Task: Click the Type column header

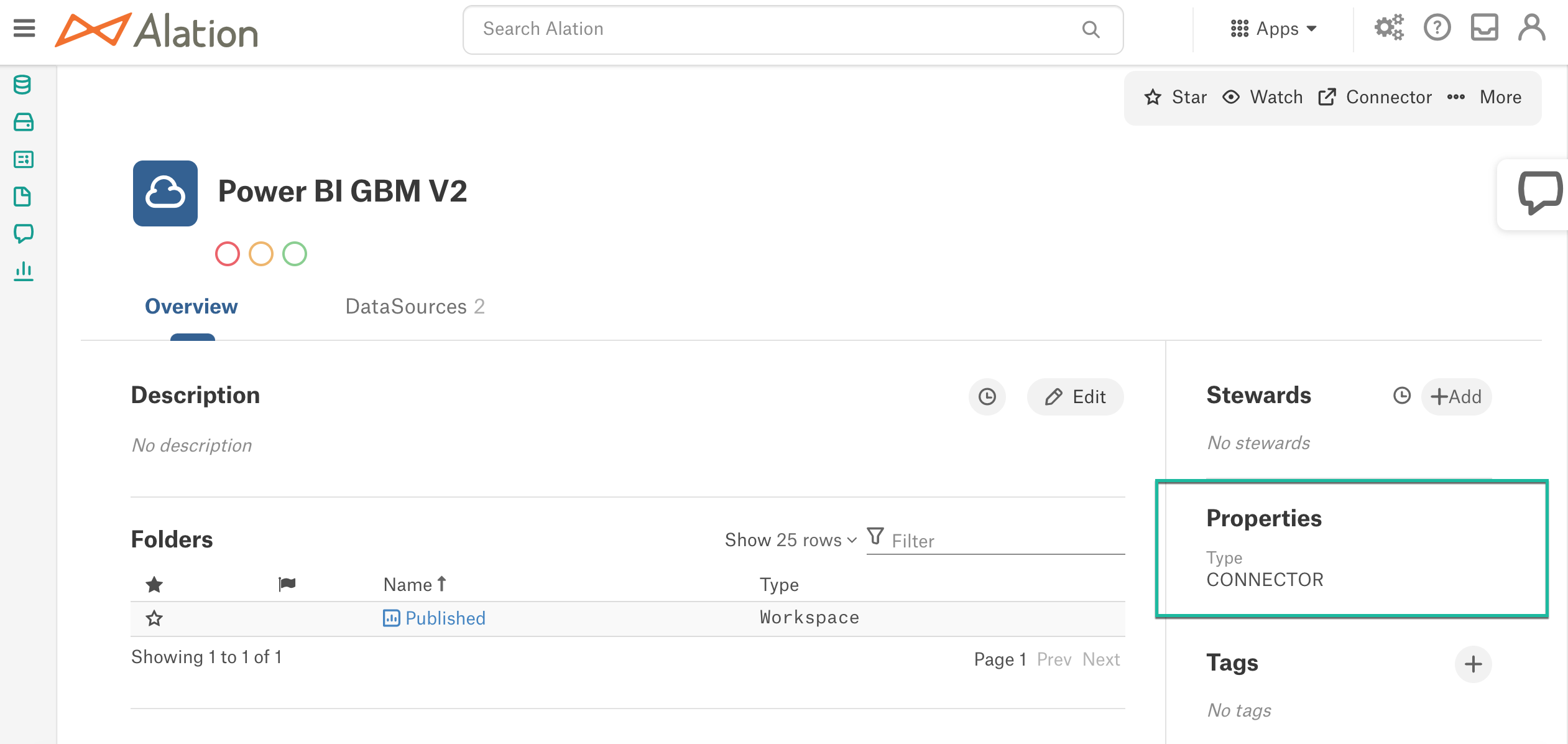Action: [778, 585]
